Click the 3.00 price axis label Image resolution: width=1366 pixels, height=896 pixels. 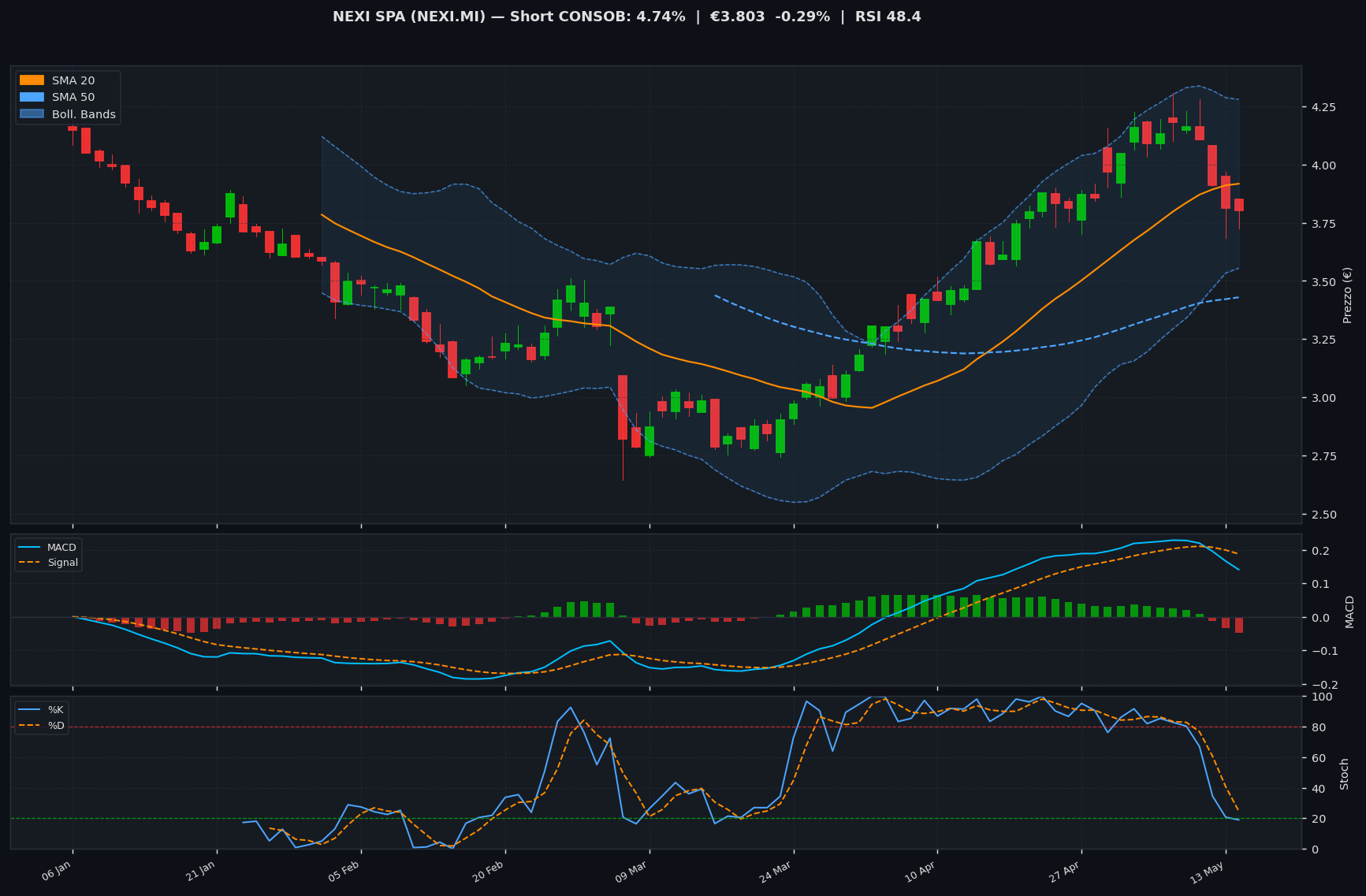[x=1322, y=399]
